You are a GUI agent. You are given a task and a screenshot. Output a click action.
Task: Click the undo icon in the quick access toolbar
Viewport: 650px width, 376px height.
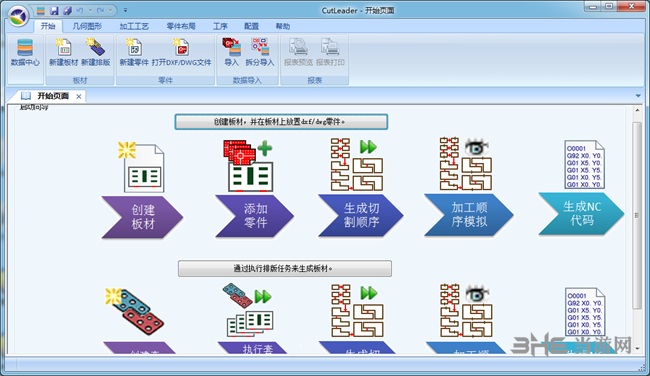(80, 10)
